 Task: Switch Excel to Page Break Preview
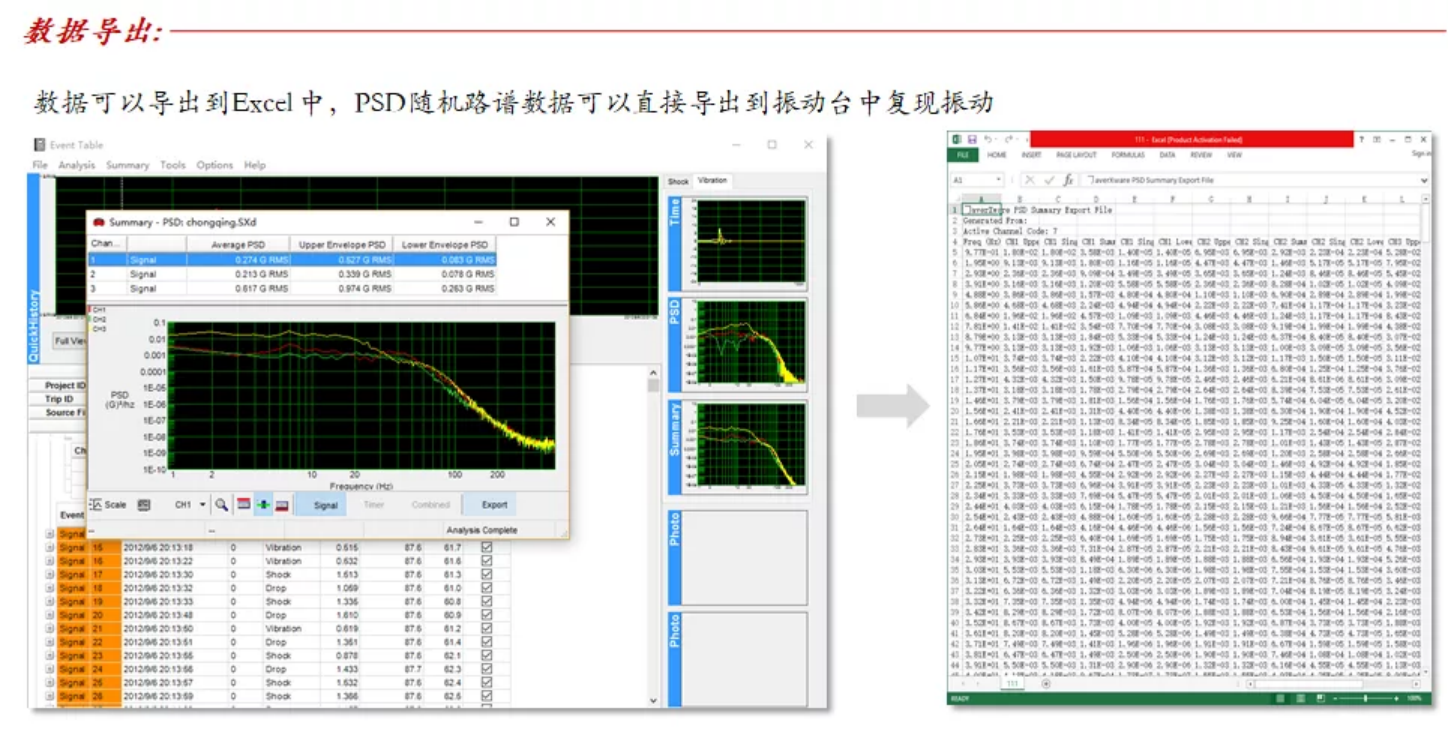coord(1320,698)
